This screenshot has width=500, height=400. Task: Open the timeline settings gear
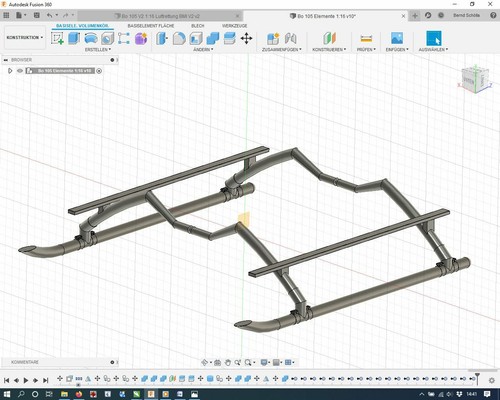tap(491, 380)
